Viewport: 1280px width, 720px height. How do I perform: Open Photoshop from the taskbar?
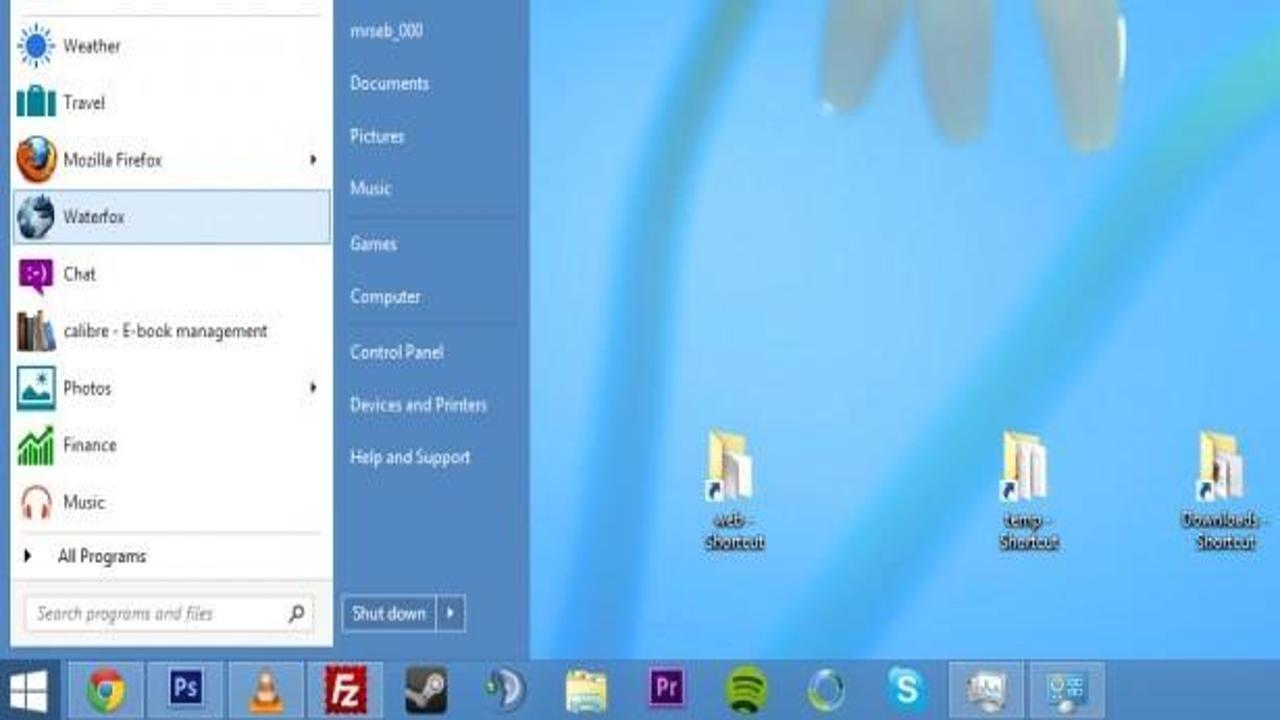pyautogui.click(x=186, y=690)
